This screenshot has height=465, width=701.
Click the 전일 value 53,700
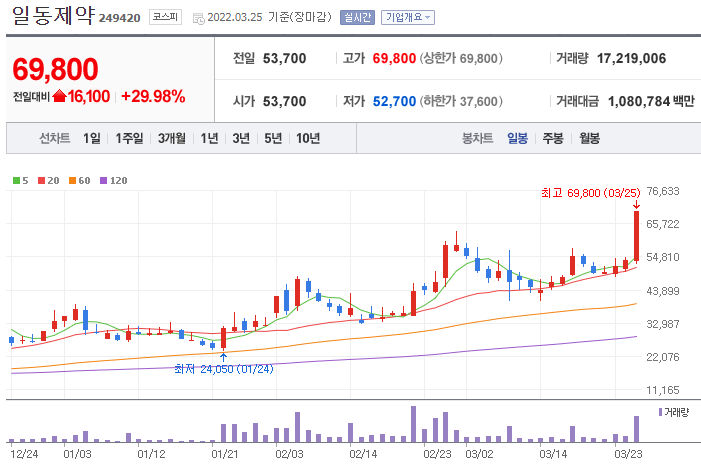click(284, 59)
